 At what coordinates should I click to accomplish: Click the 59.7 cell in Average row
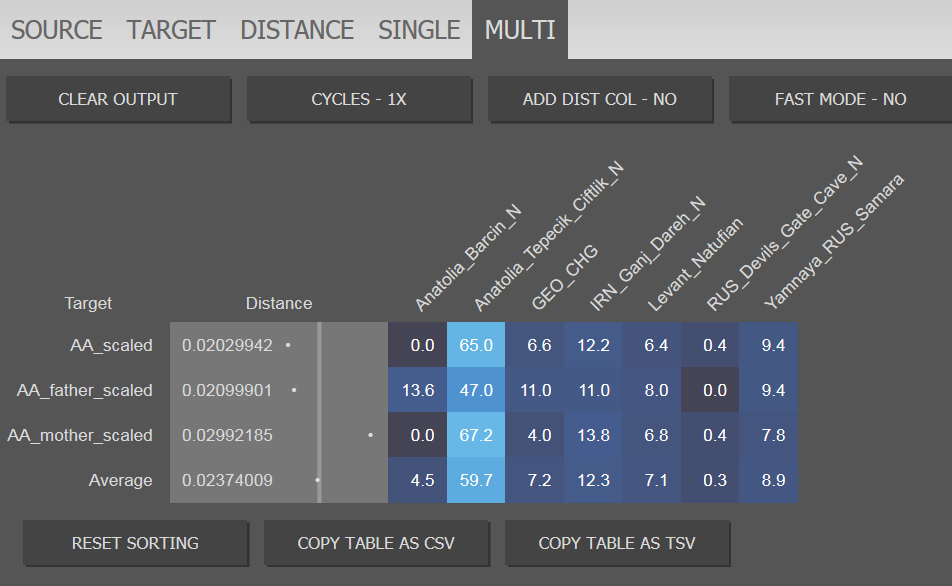476,480
